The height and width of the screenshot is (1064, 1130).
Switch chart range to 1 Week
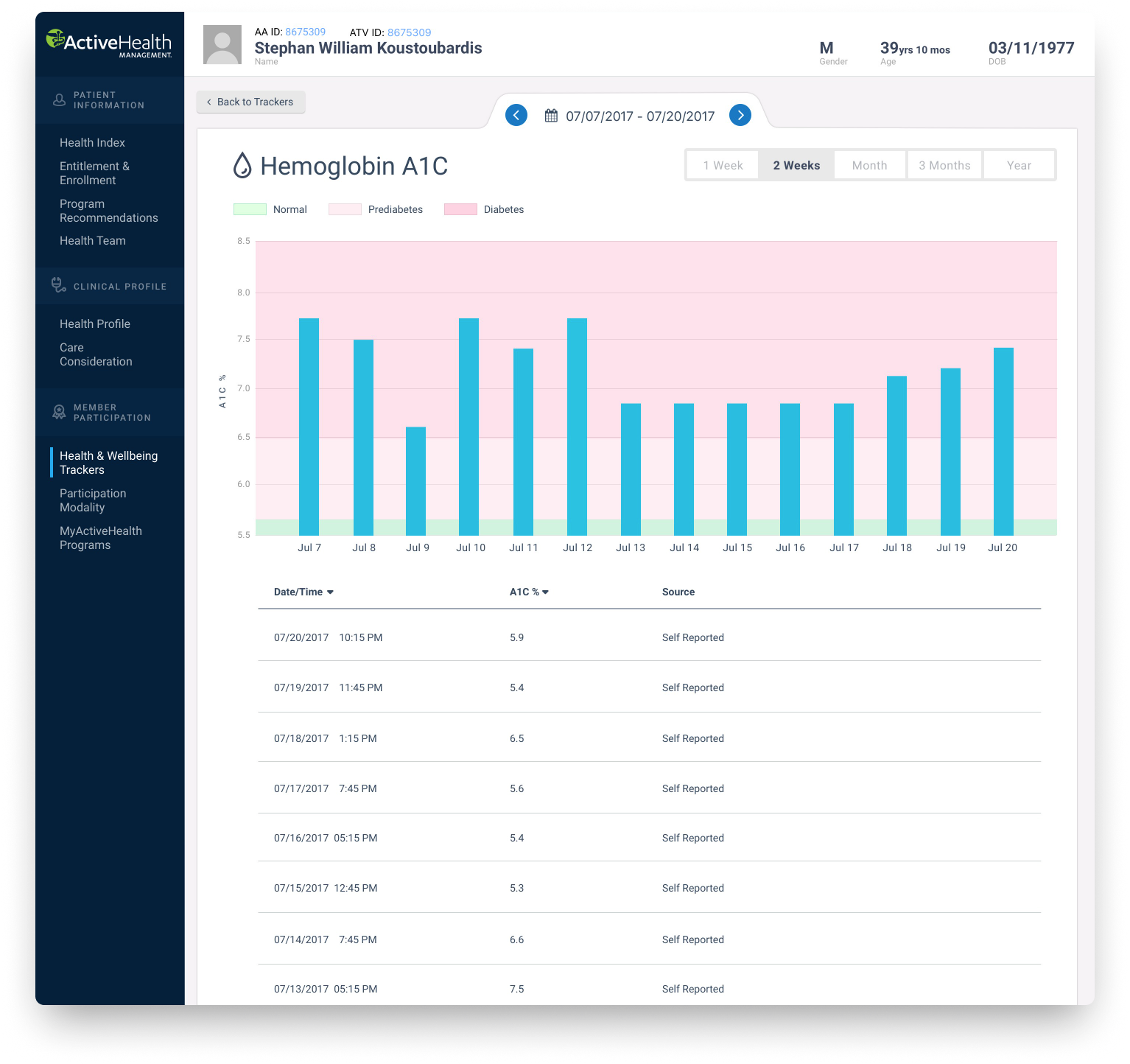(x=723, y=165)
